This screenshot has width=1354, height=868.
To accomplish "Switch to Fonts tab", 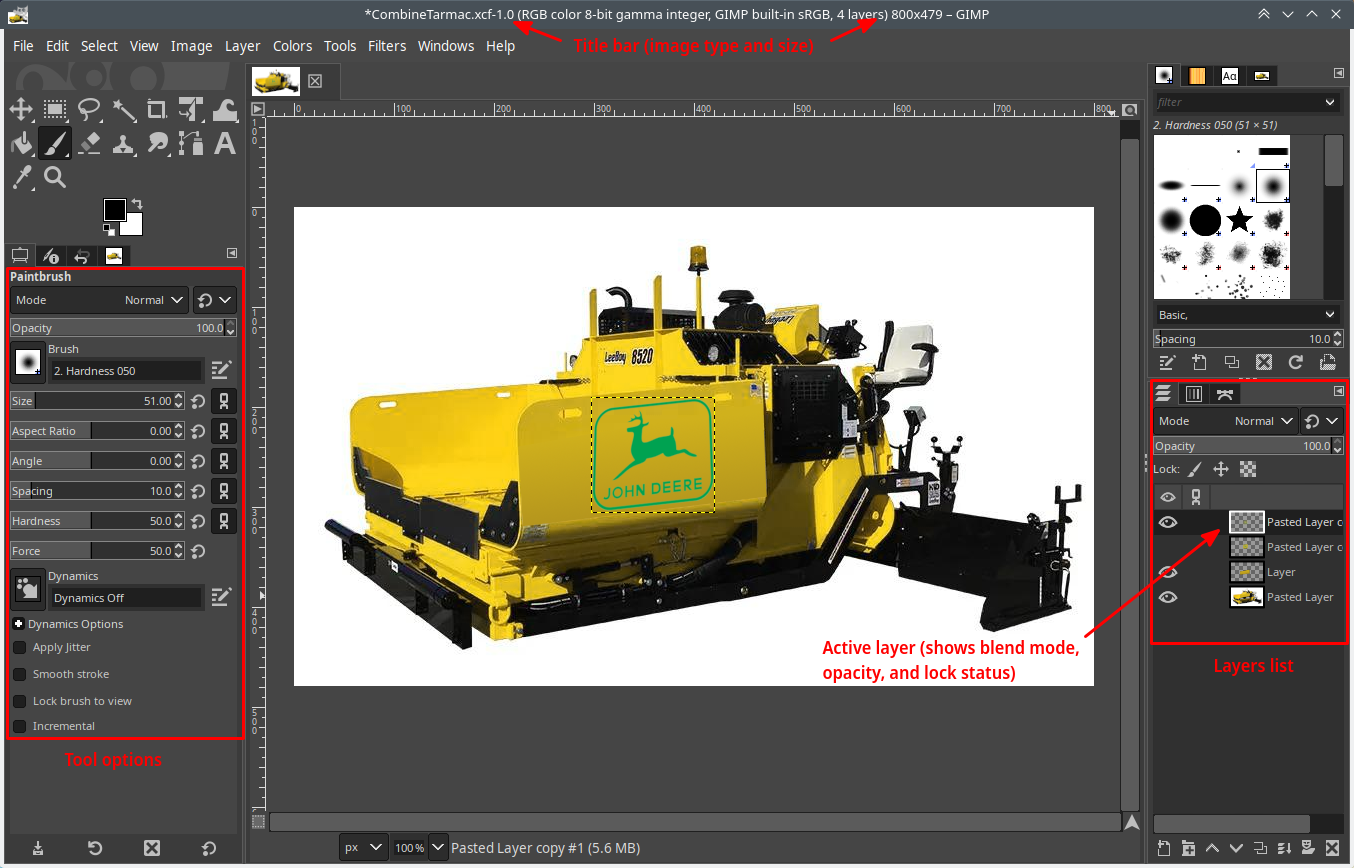I will point(1229,76).
